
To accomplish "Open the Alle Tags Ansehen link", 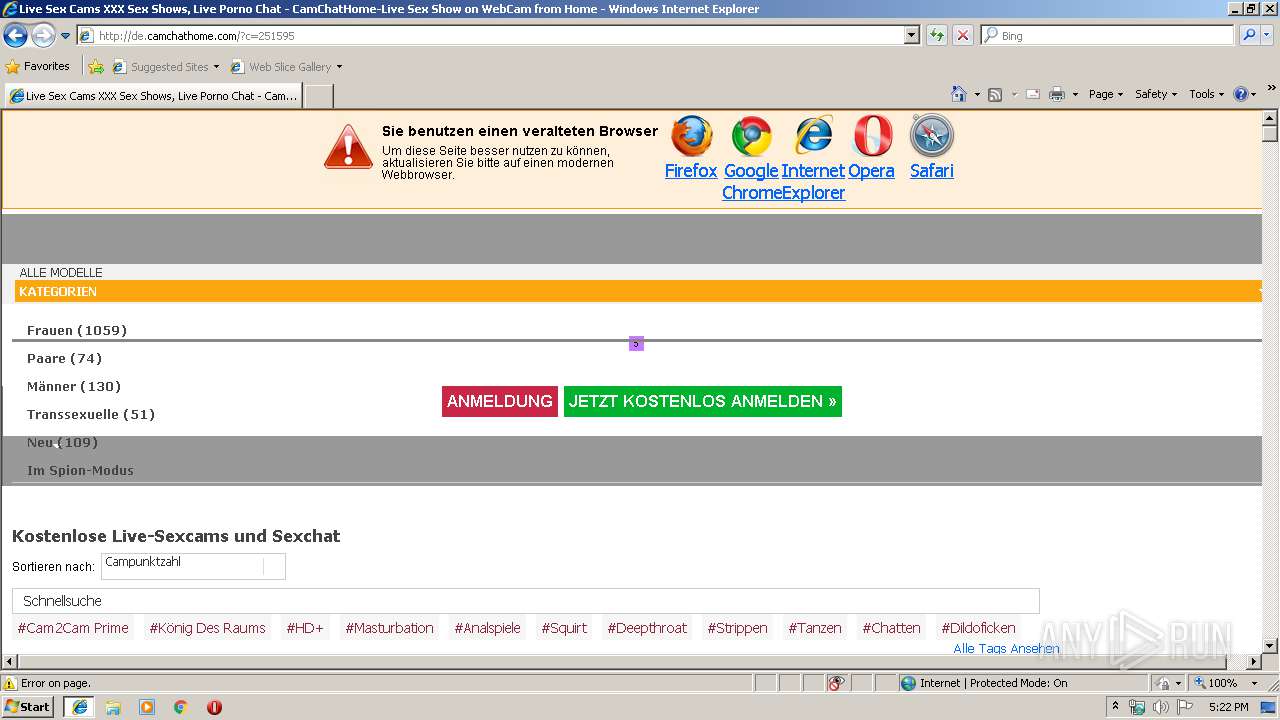I will coord(1006,648).
